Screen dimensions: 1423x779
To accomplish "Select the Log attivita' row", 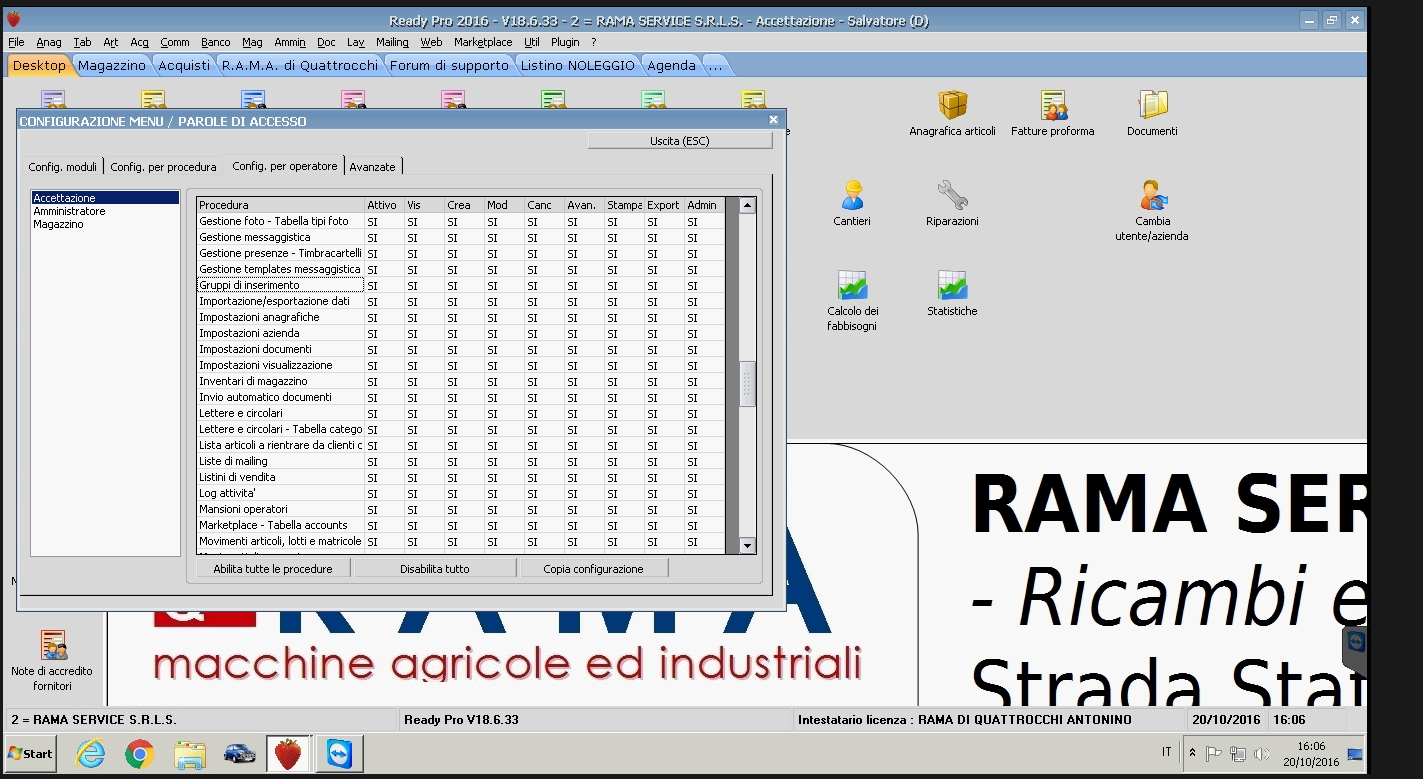I will [461, 493].
